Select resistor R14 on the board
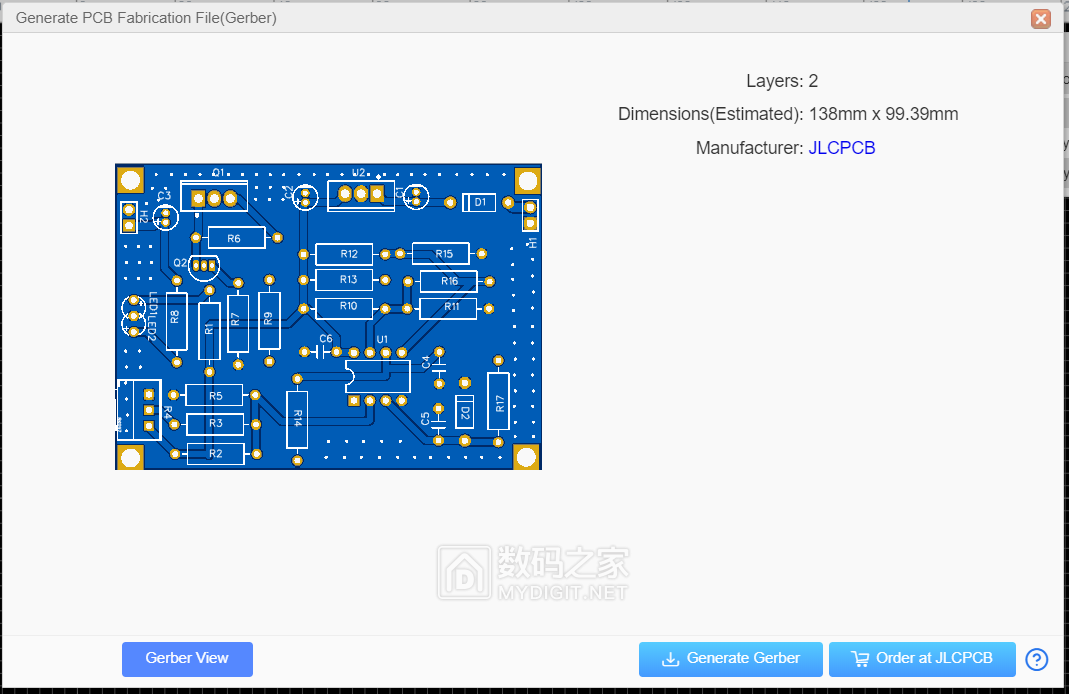This screenshot has height=694, width=1069. click(296, 420)
